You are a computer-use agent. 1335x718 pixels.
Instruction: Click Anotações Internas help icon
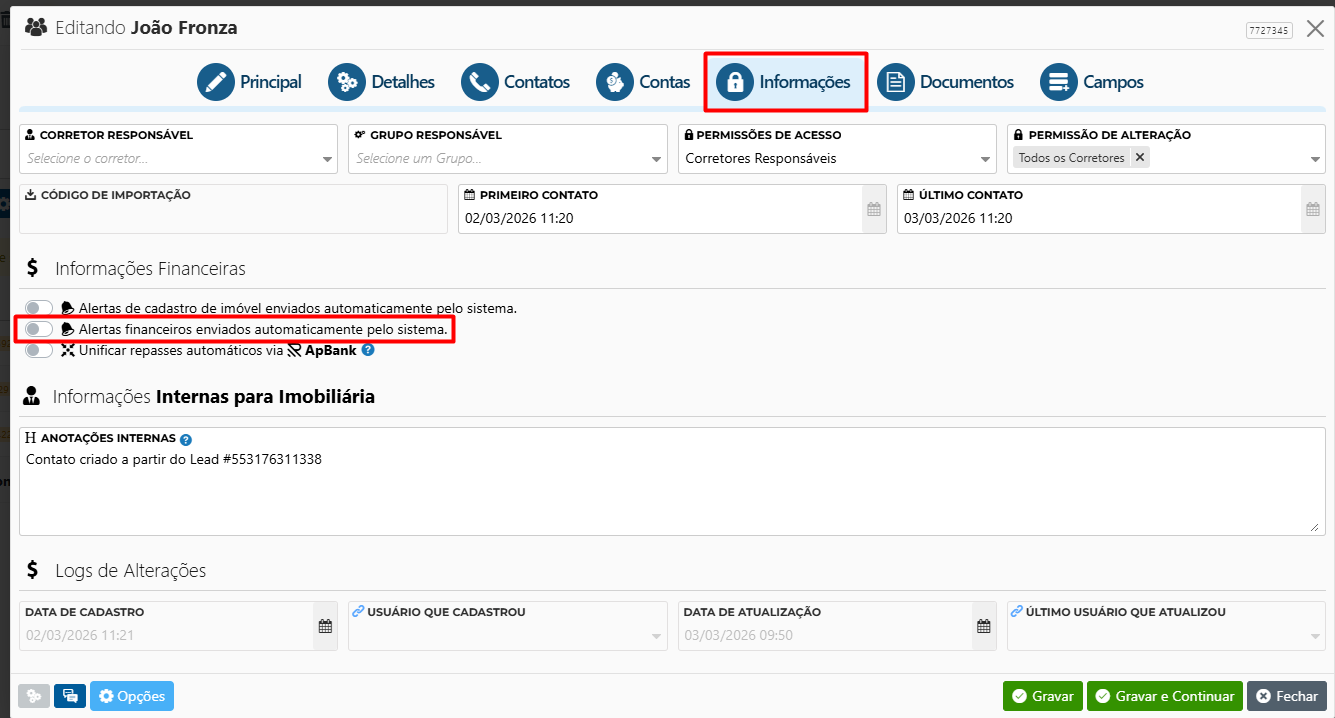pos(186,439)
